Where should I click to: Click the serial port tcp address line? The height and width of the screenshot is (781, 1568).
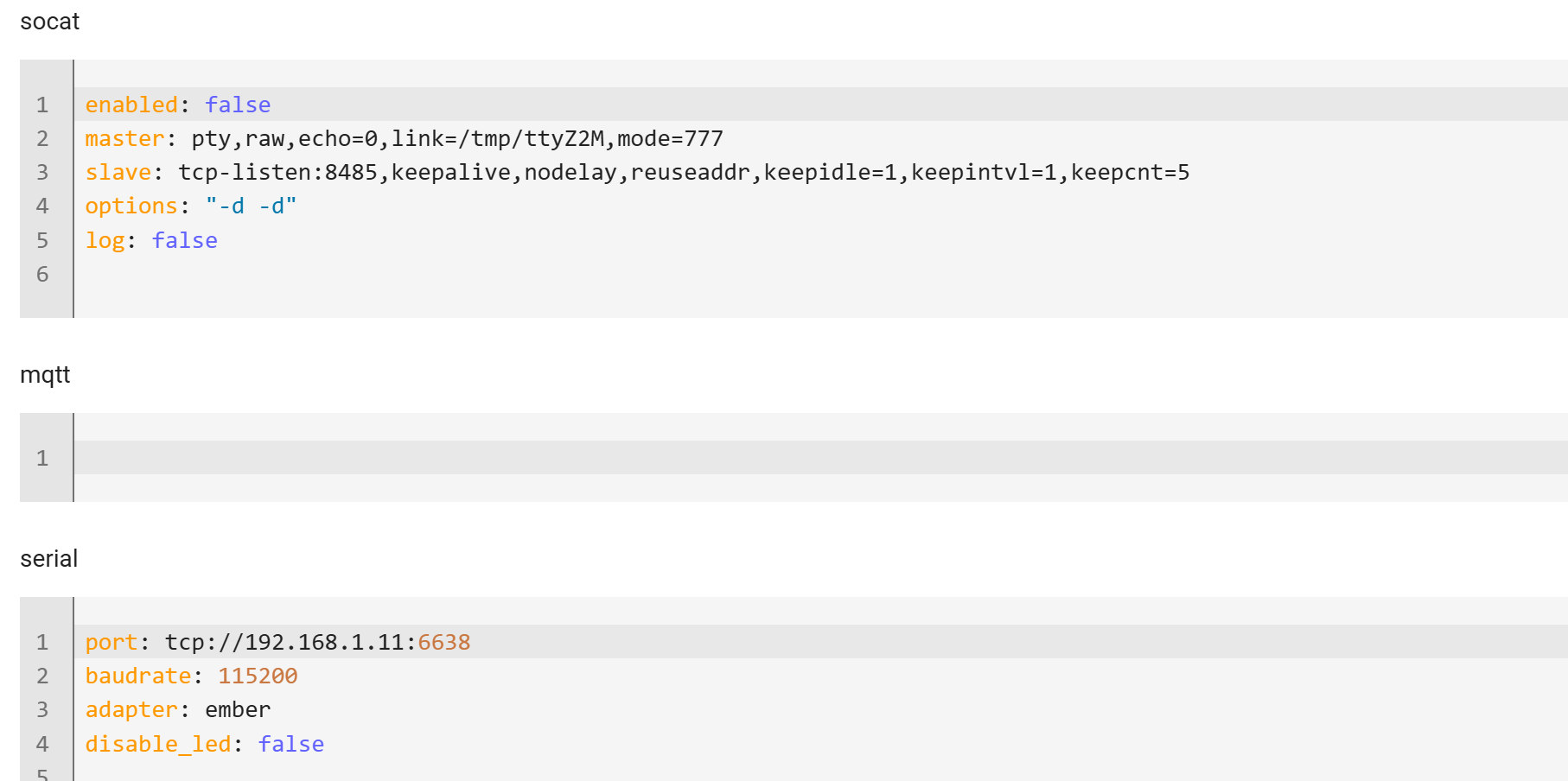coord(820,642)
